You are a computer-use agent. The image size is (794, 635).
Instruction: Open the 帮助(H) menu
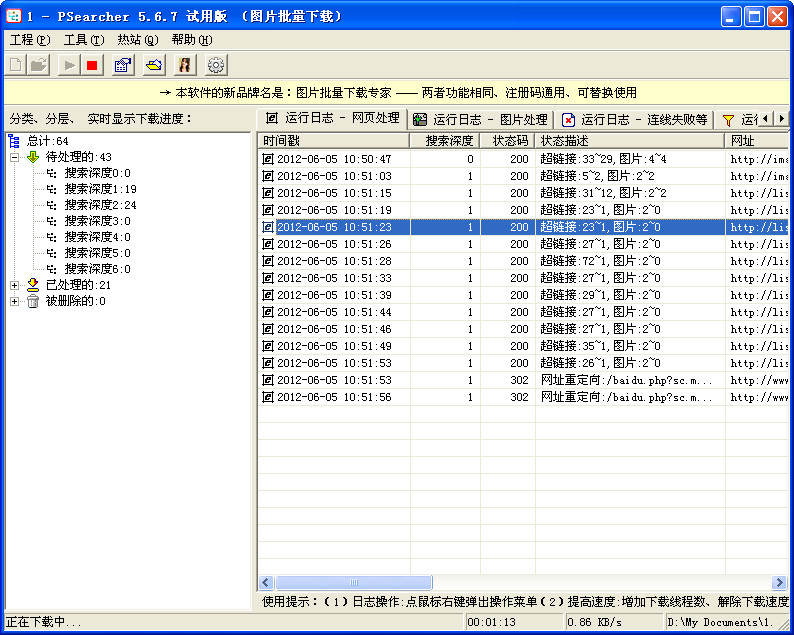click(192, 39)
